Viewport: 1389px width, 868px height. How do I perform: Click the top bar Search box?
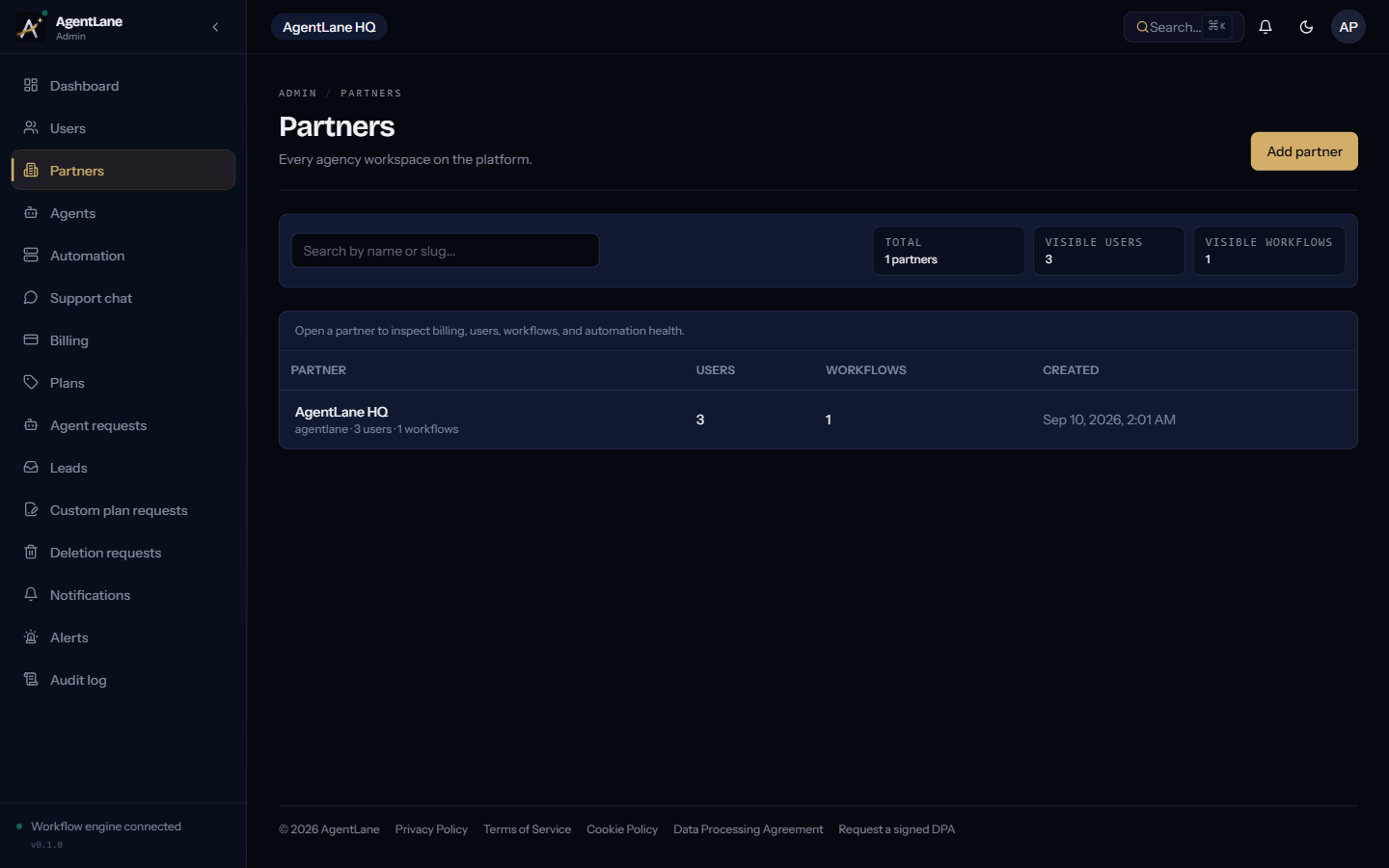pos(1184,27)
